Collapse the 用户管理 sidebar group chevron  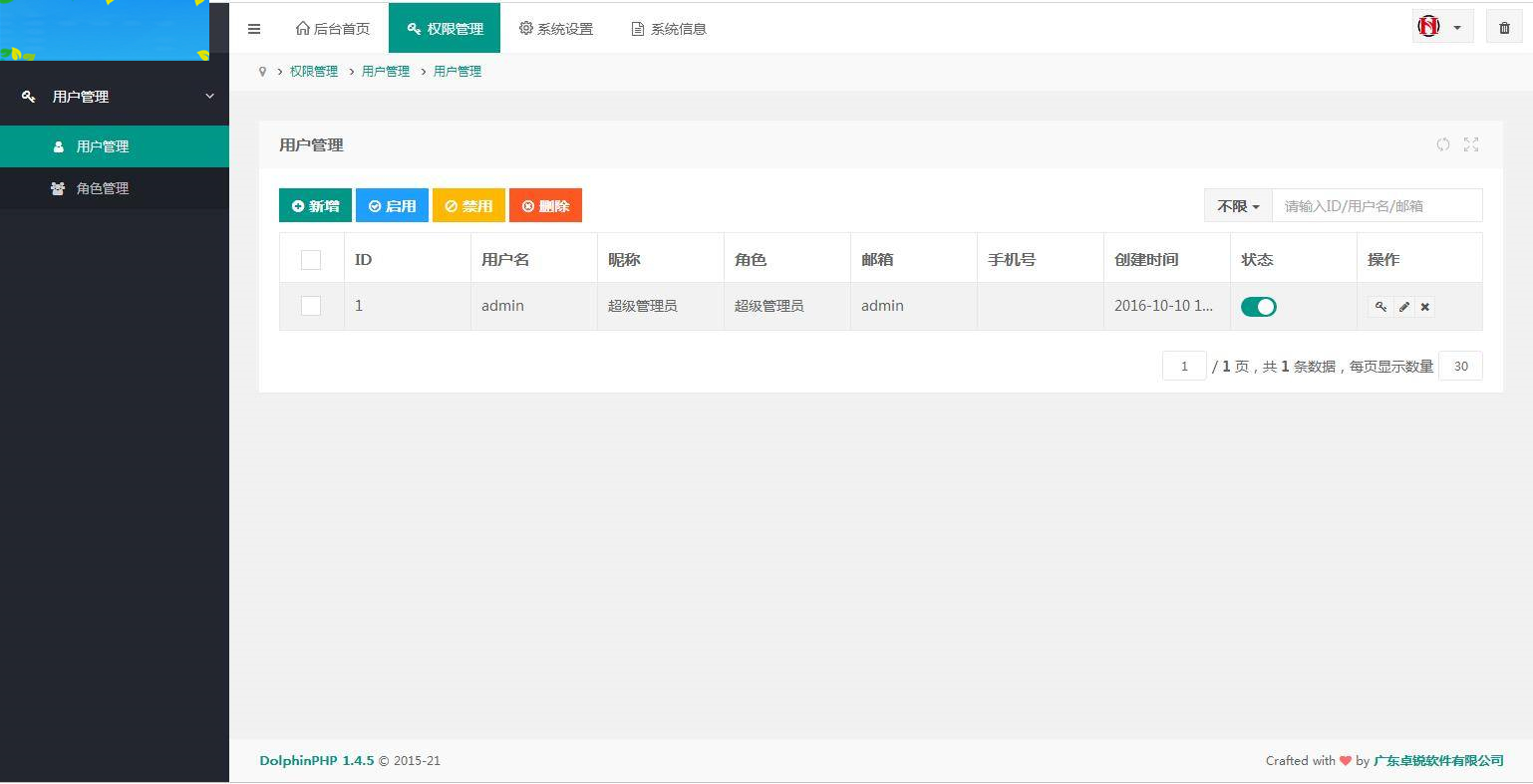coord(208,96)
